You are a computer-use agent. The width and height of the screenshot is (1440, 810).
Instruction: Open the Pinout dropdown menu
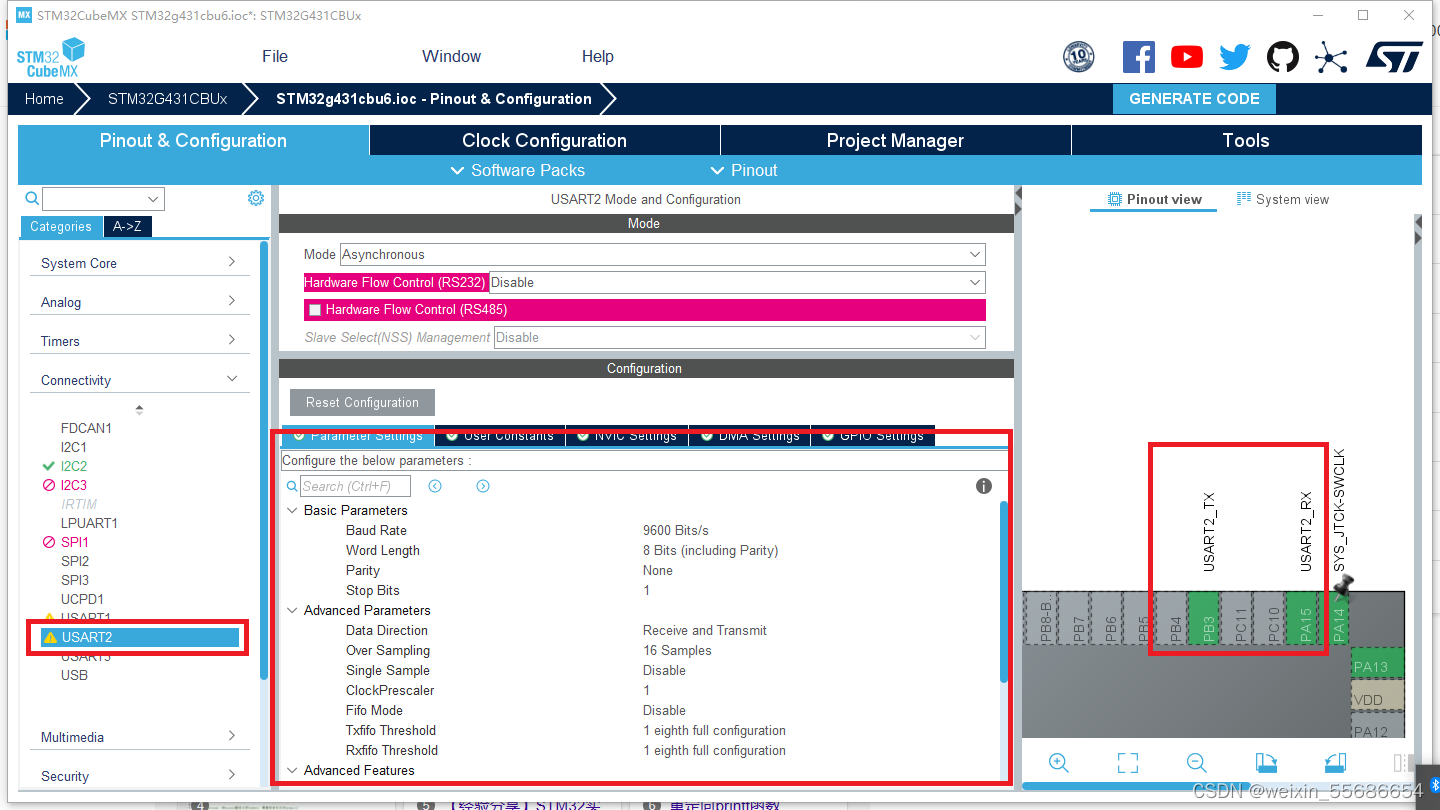[743, 170]
